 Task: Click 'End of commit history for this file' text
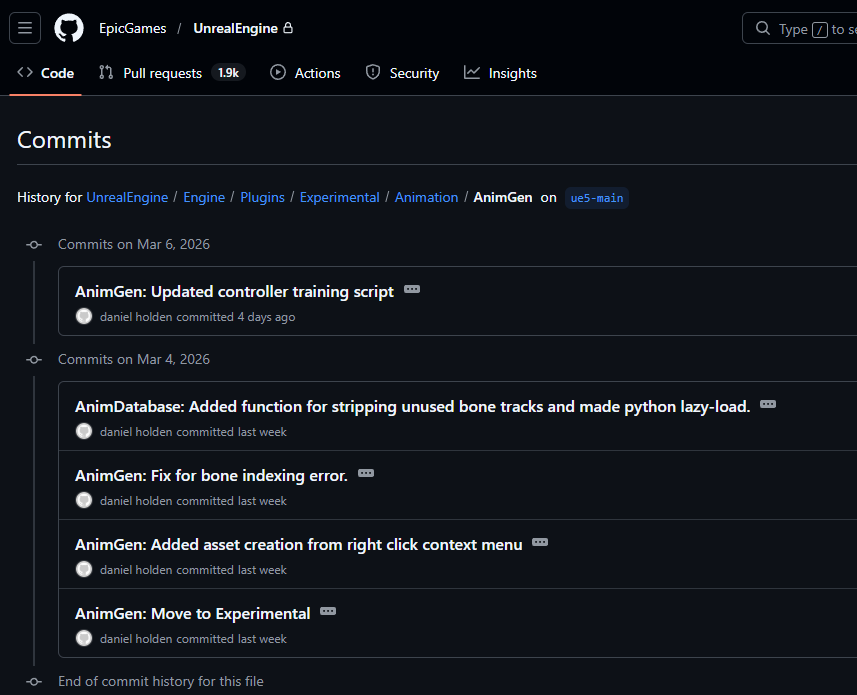161,681
